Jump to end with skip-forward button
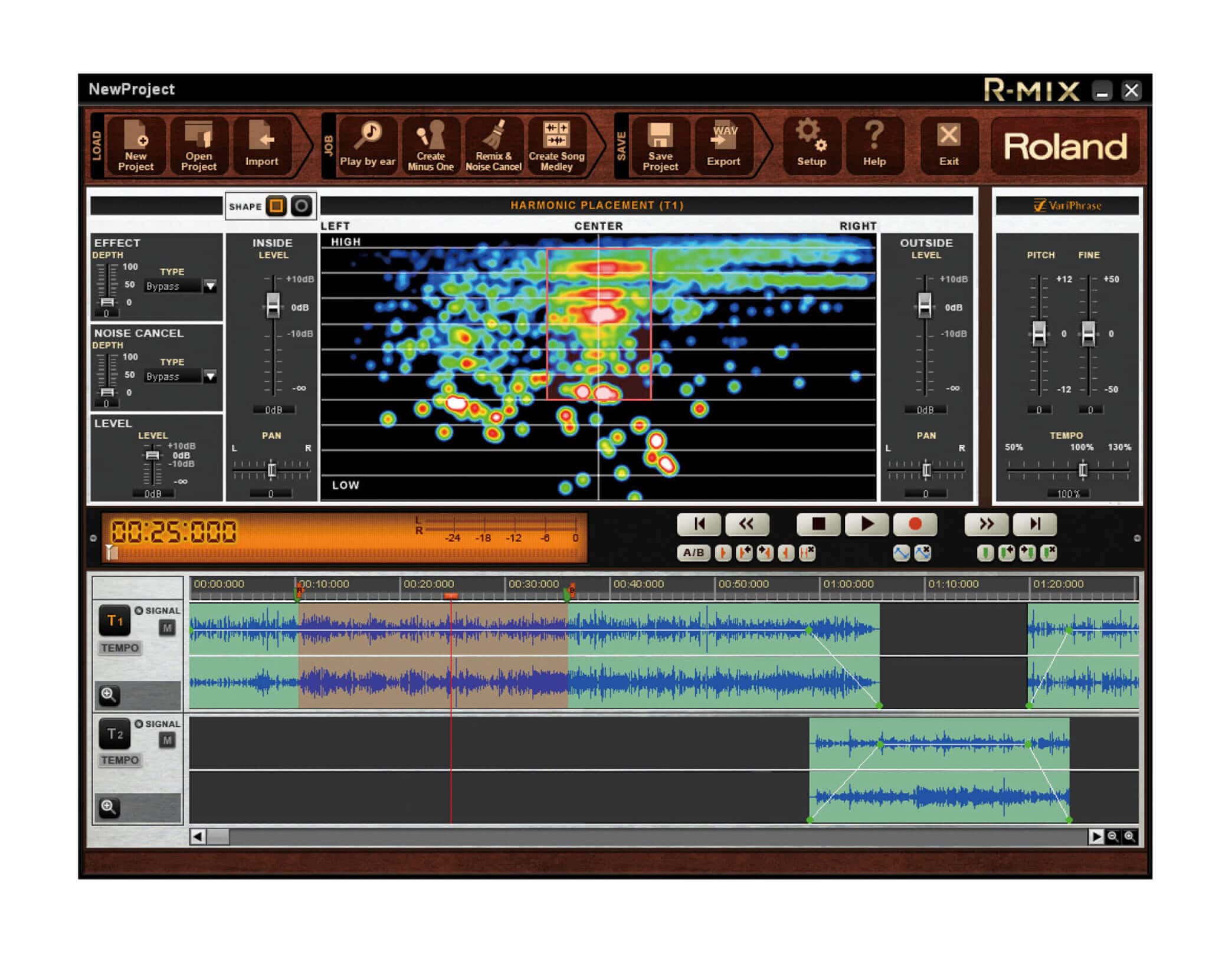 click(x=1034, y=524)
